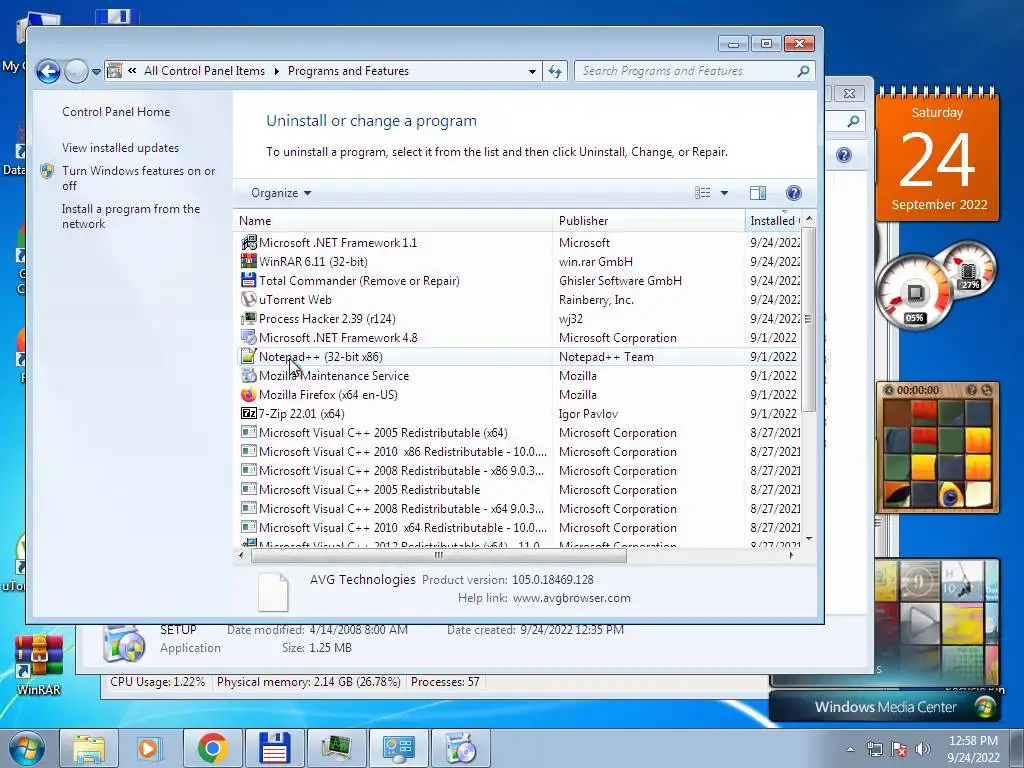1024x768 pixels.
Task: Open the recent pages dropdown arrow
Action: coord(96,72)
